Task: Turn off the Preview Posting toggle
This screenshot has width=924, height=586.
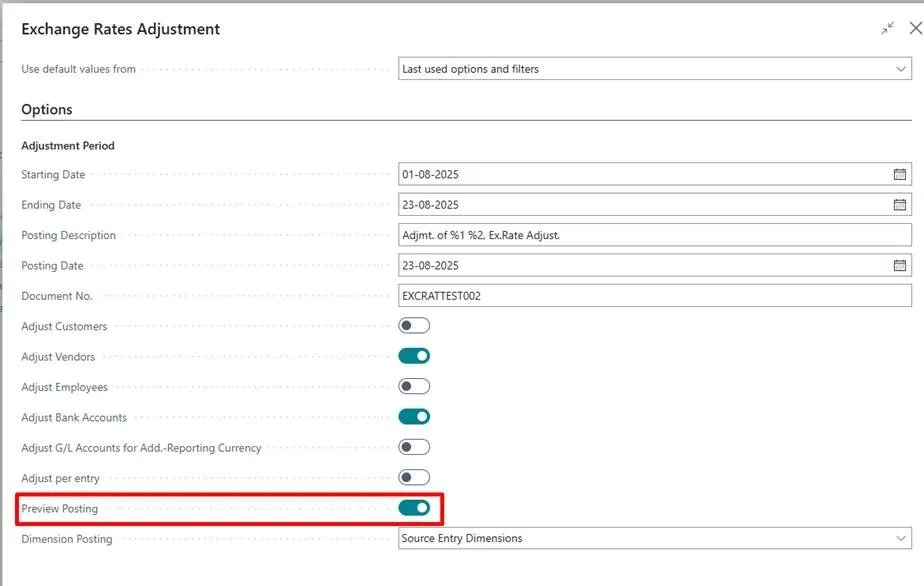Action: coord(414,508)
